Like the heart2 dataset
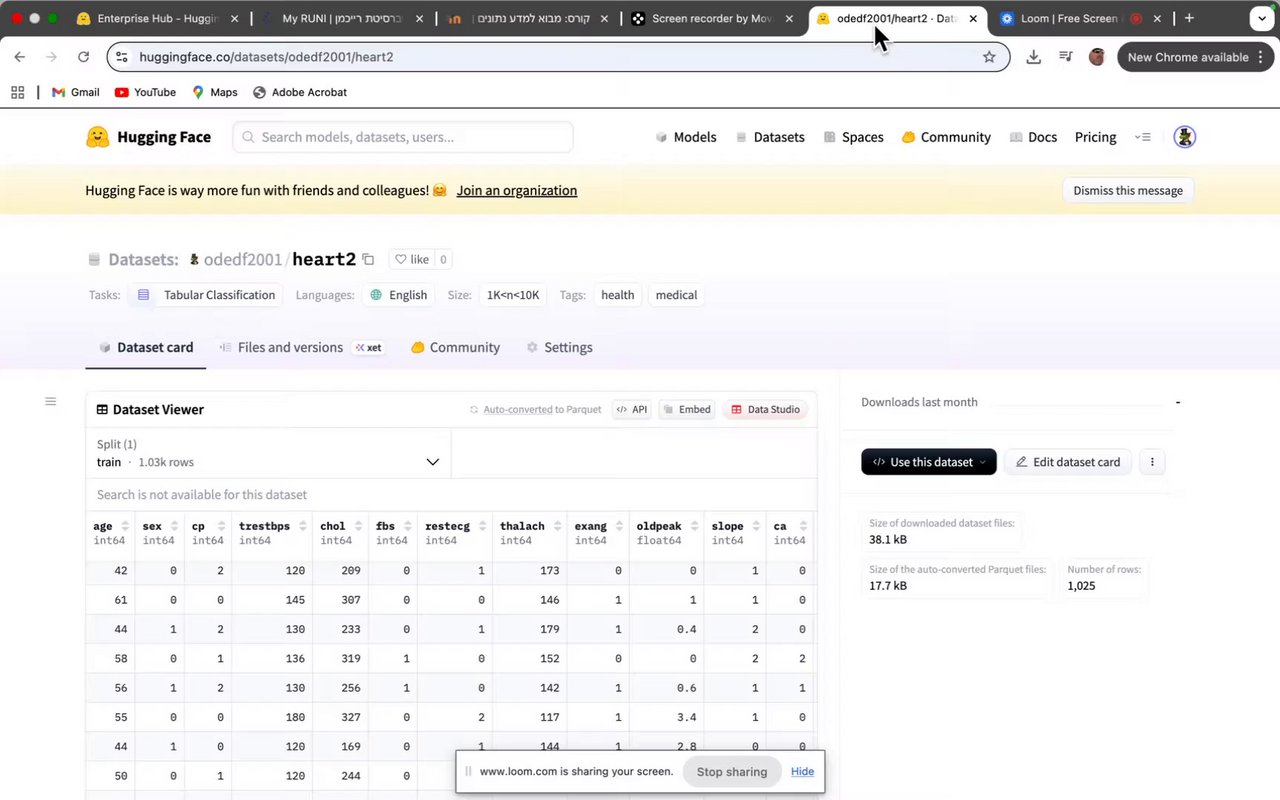 (411, 259)
